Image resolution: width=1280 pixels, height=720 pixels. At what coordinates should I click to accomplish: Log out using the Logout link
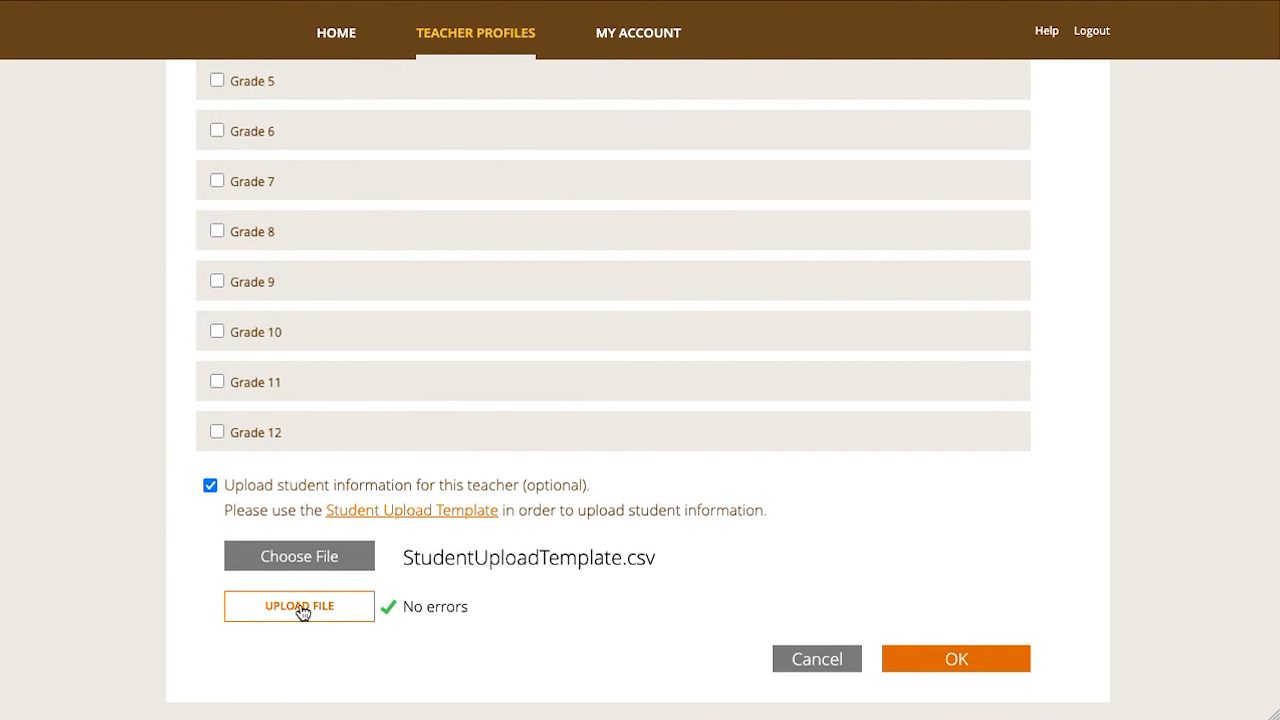pyautogui.click(x=1091, y=31)
